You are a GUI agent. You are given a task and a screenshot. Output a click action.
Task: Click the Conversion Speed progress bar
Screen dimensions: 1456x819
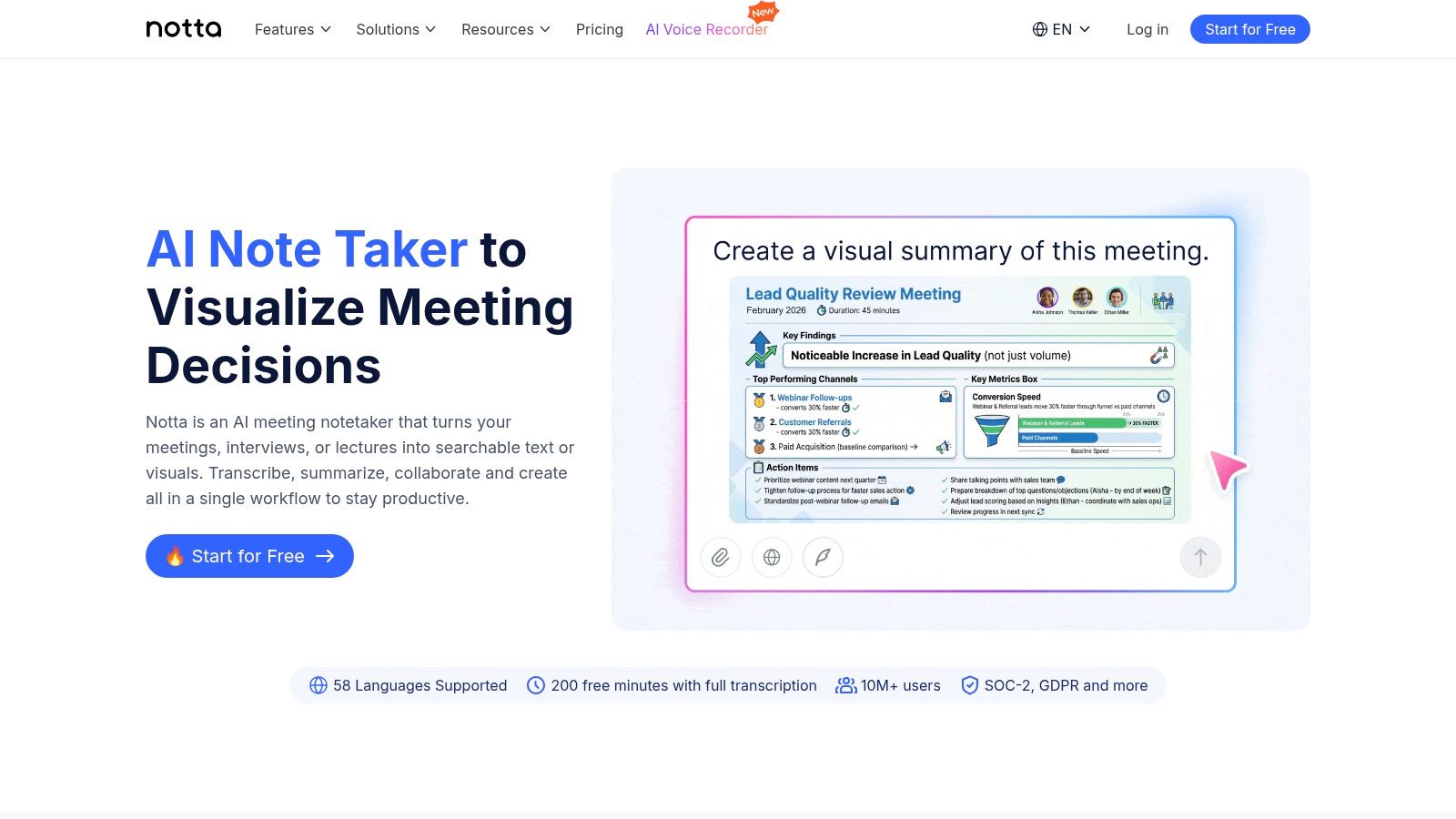(x=1089, y=430)
